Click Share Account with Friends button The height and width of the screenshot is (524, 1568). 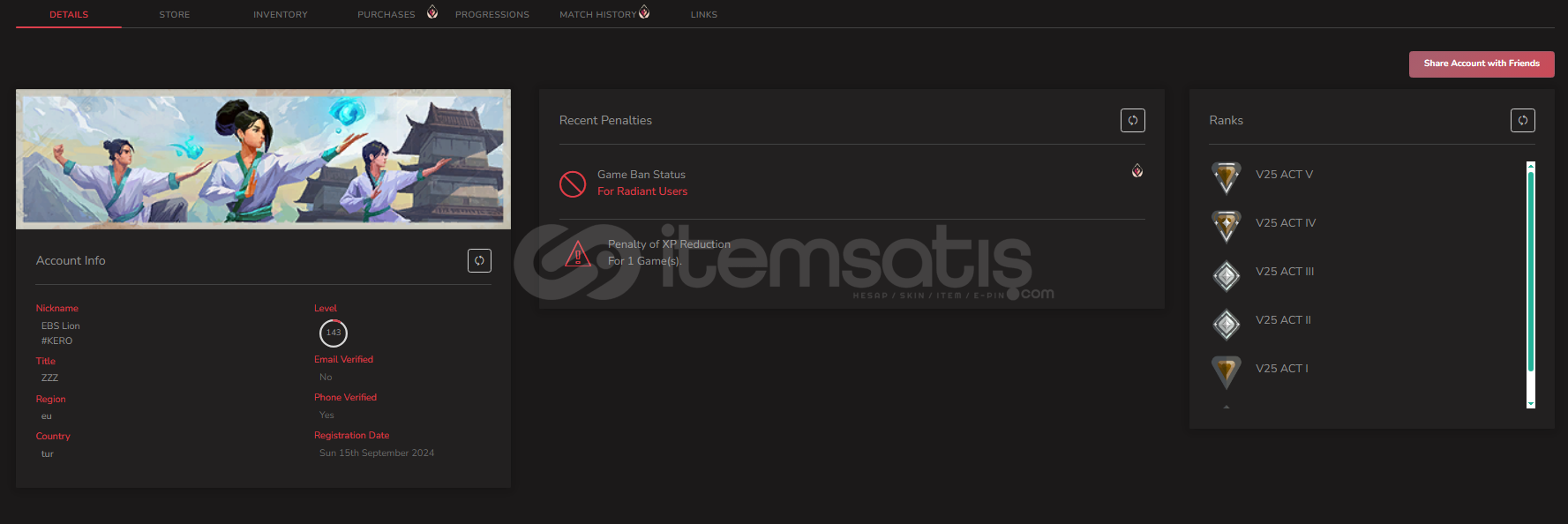[x=1482, y=64]
